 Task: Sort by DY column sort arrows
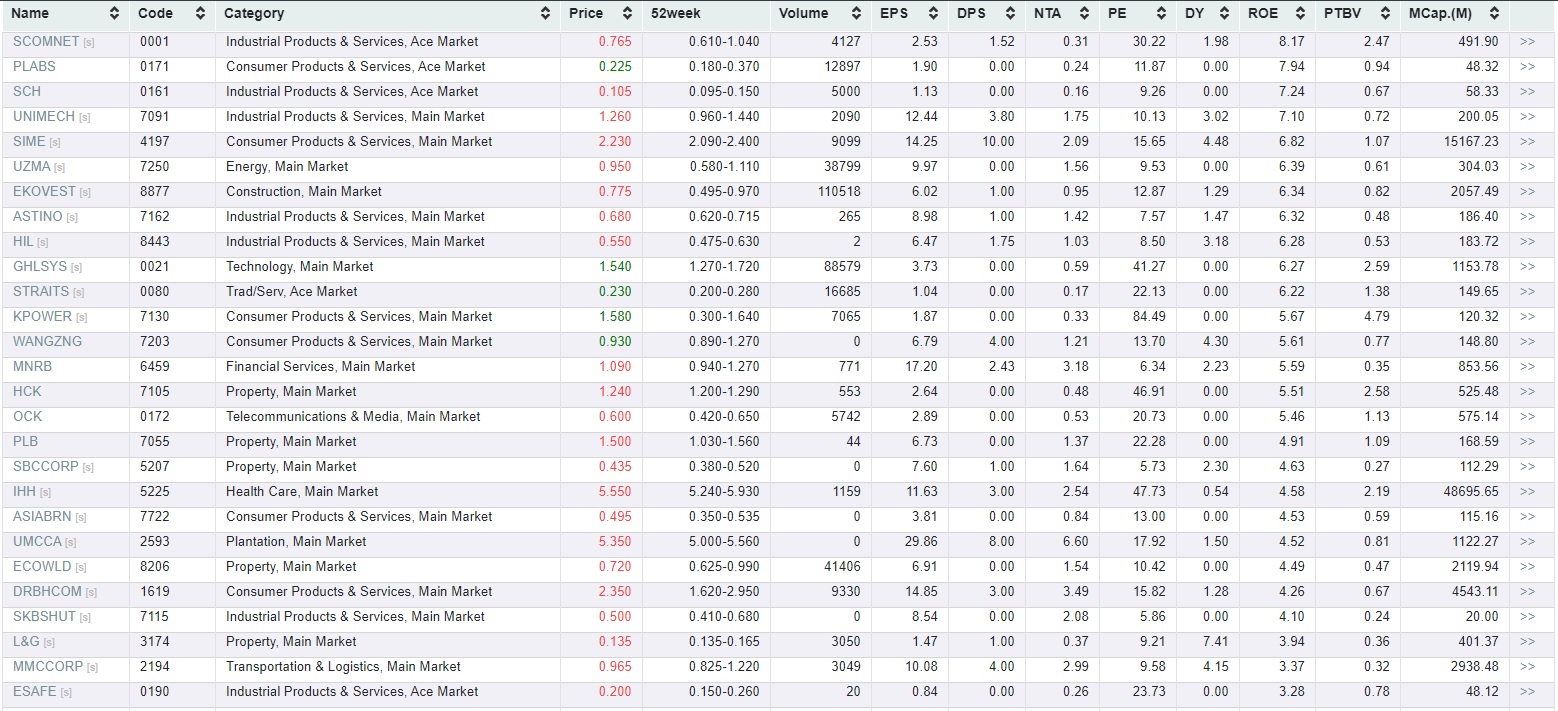[x=1224, y=14]
